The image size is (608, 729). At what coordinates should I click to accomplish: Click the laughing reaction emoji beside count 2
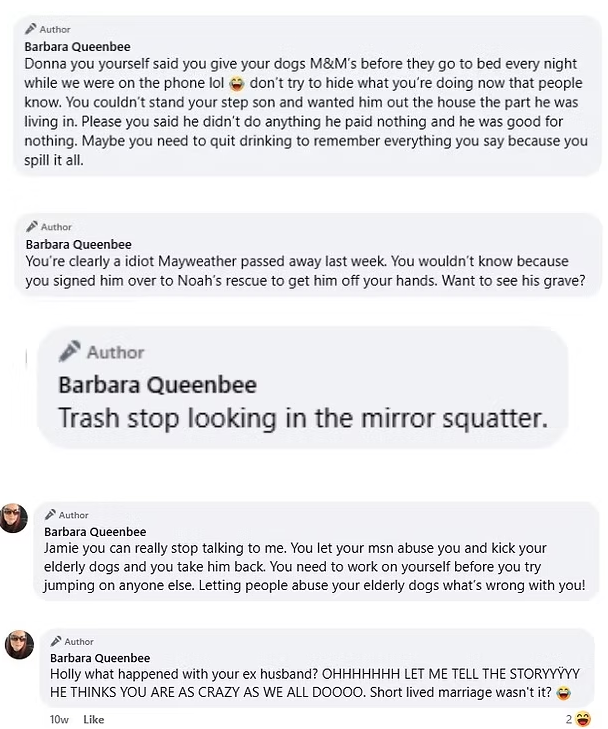click(x=584, y=719)
